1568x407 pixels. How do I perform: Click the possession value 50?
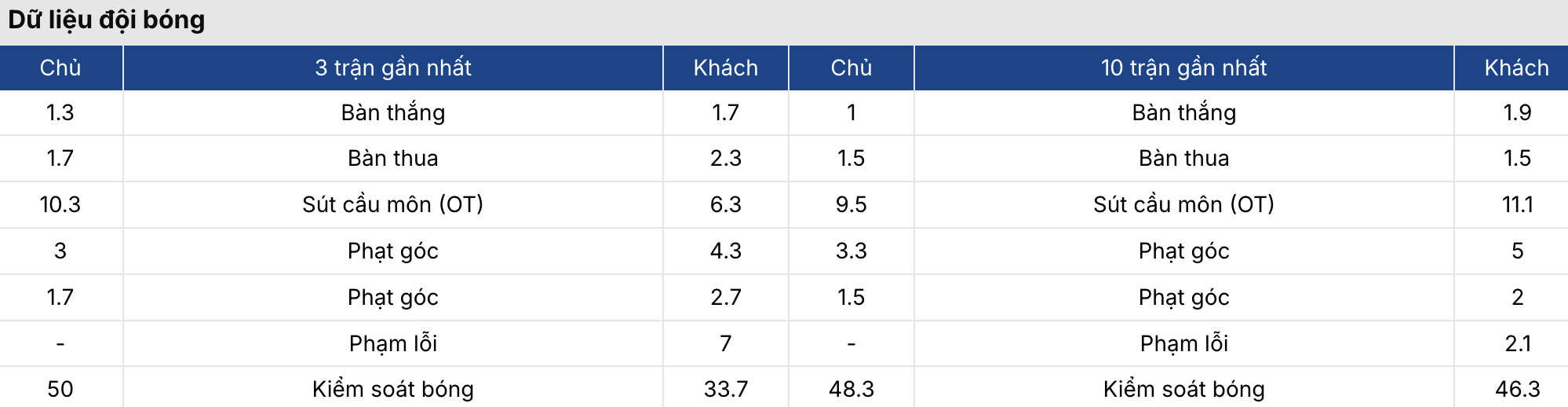point(60,389)
